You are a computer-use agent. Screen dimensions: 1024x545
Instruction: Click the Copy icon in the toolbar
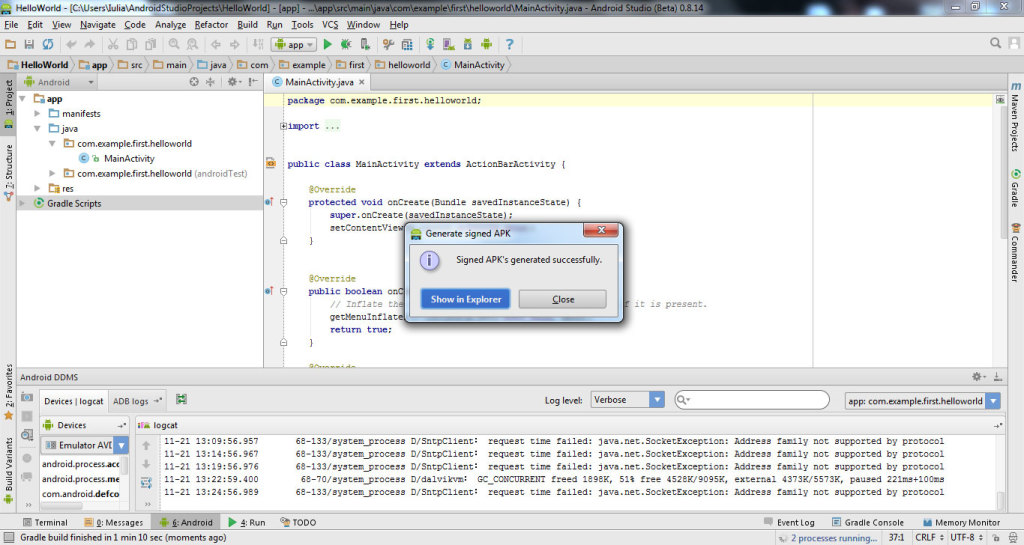(131, 44)
